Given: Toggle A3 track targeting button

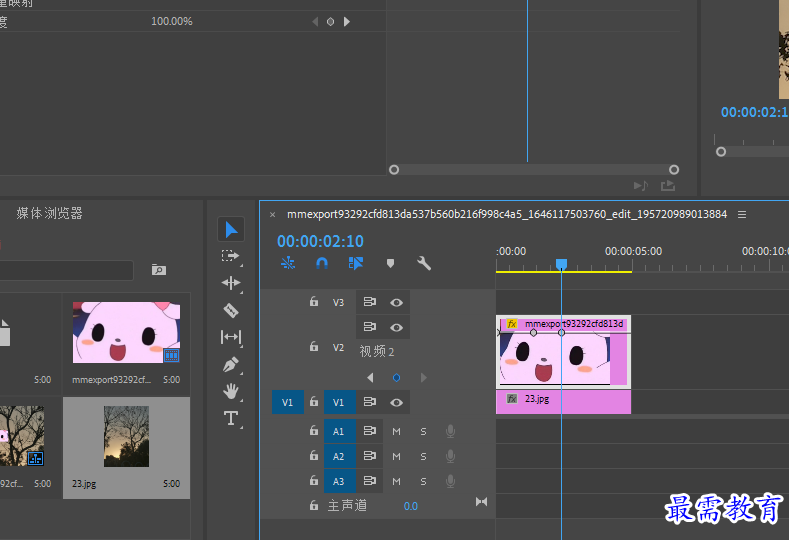Looking at the screenshot, I should [x=340, y=481].
